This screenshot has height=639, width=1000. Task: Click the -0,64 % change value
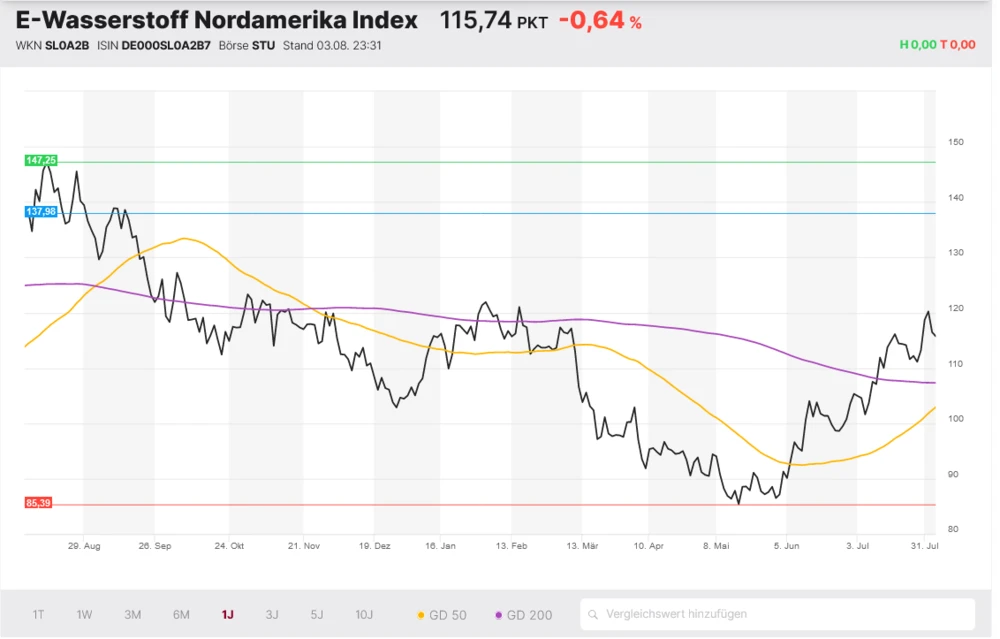600,21
